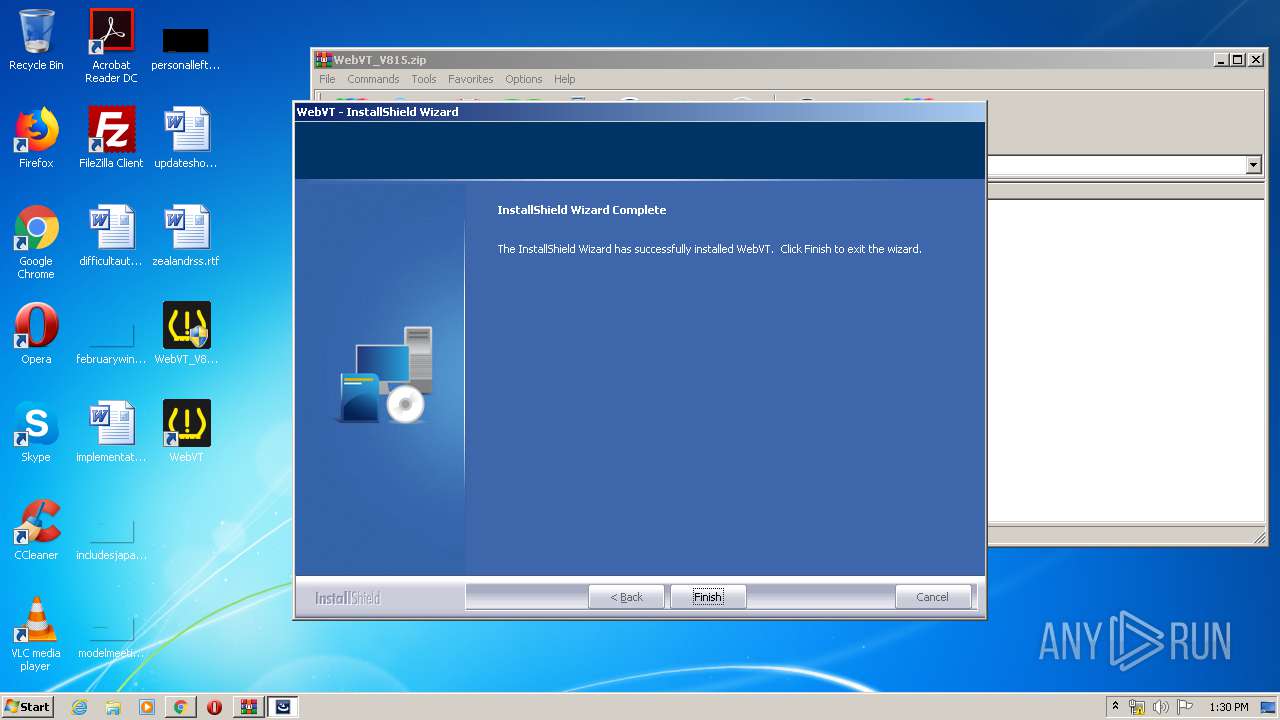
Task: Launch Skype from the desktop
Action: 36,432
